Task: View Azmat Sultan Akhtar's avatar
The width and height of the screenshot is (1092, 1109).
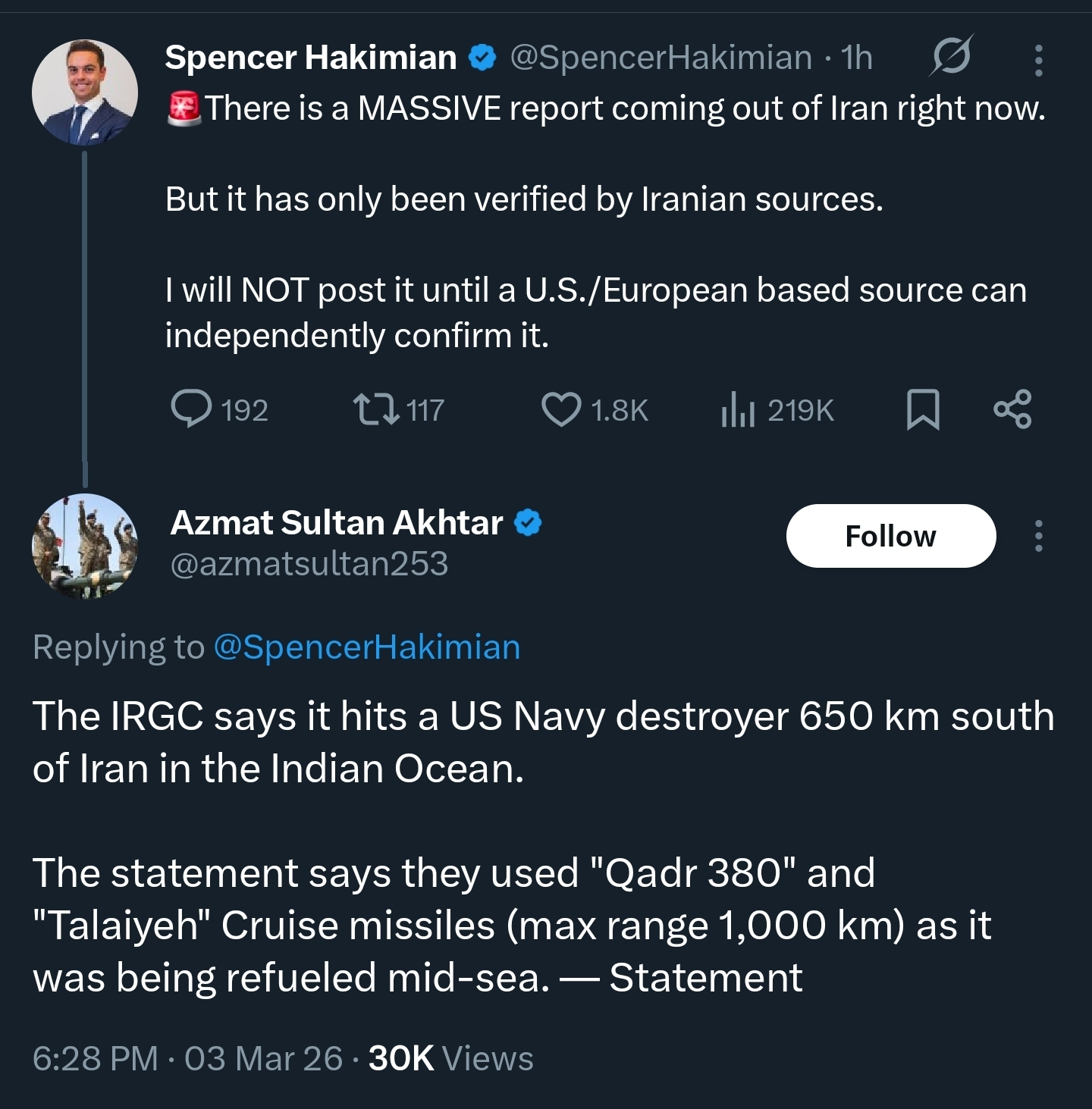Action: pyautogui.click(x=85, y=546)
